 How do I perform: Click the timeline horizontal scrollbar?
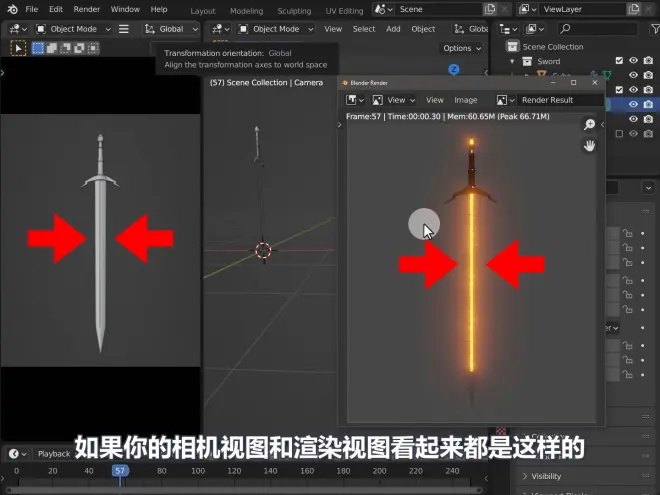coord(244,490)
